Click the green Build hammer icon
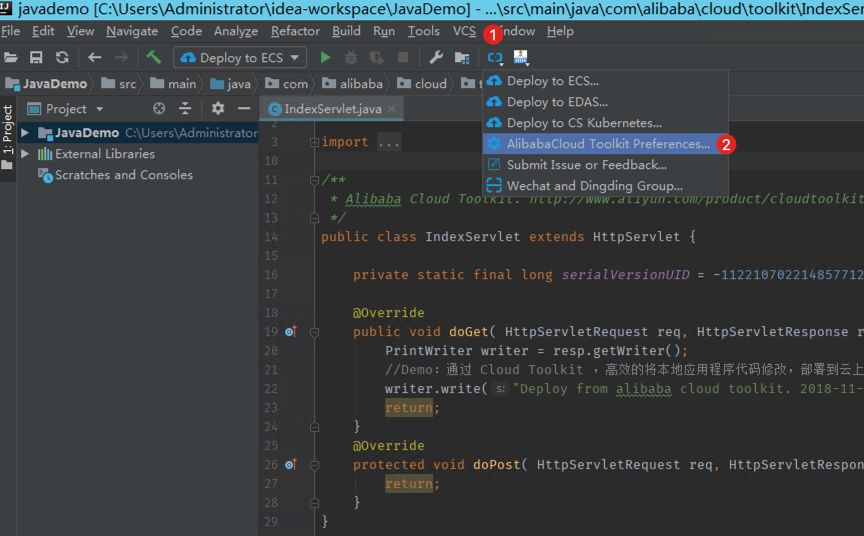This screenshot has height=536, width=864. coord(154,57)
